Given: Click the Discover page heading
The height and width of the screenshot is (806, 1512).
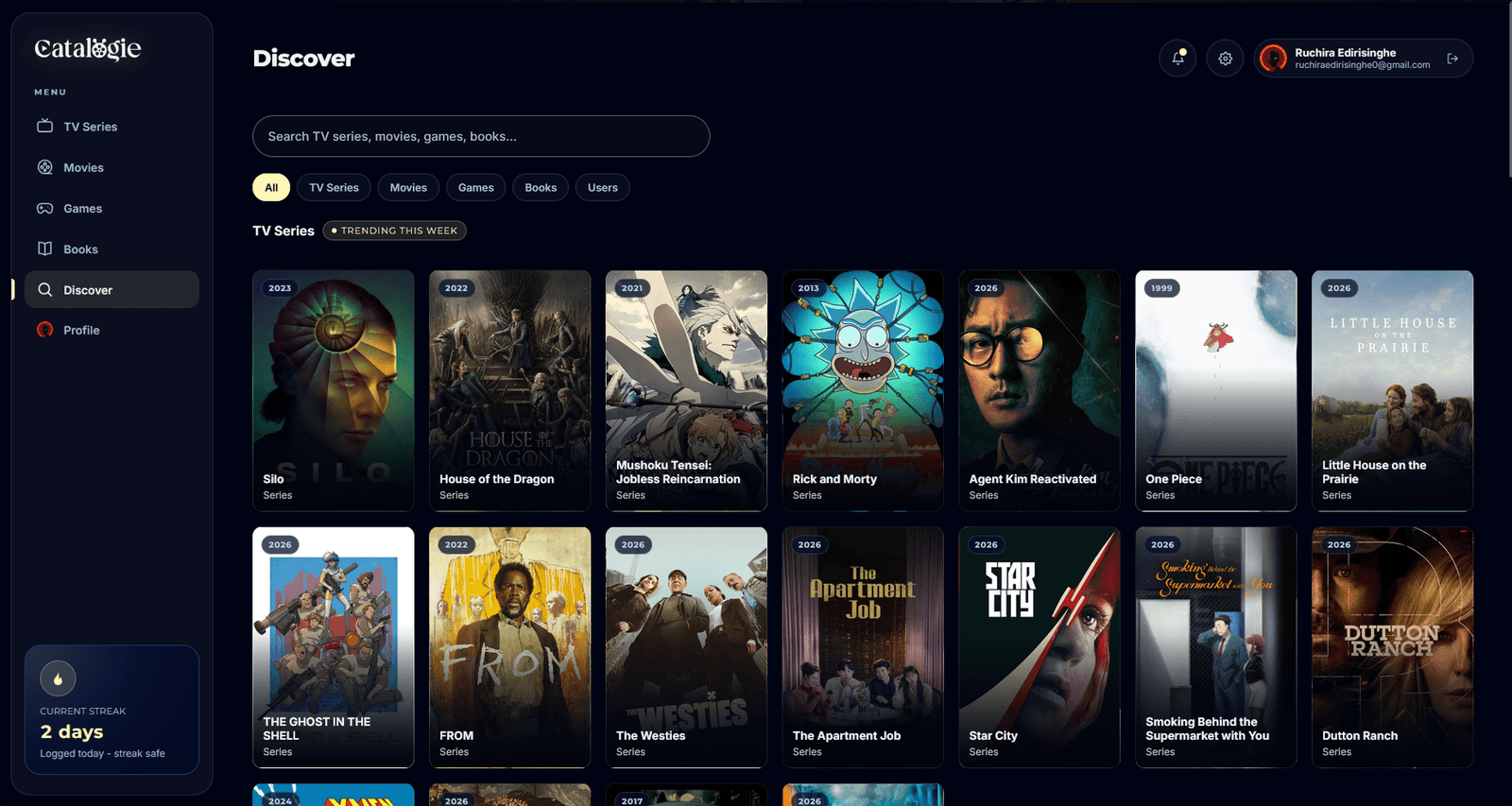Looking at the screenshot, I should (x=303, y=58).
